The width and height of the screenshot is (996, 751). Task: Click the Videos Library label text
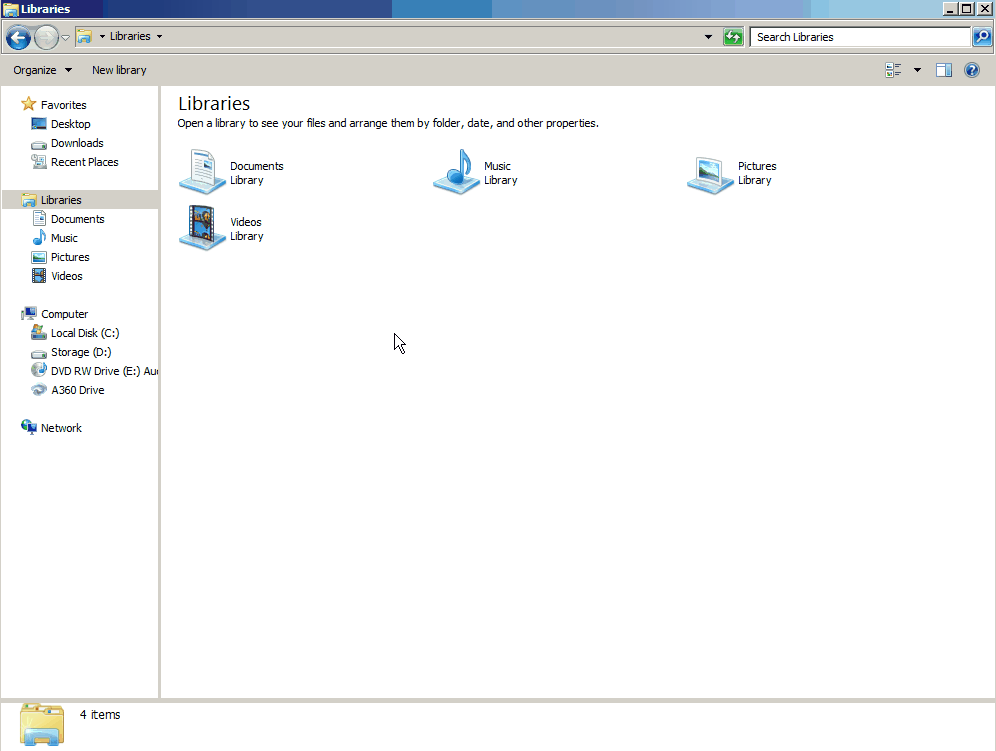[x=246, y=229]
